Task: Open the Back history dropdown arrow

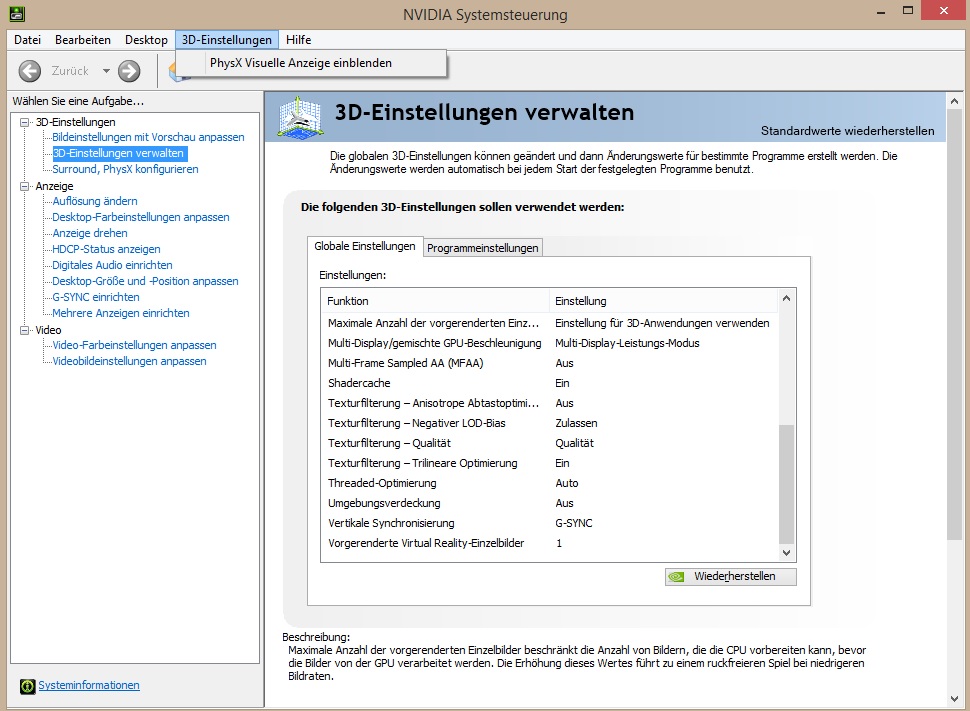Action: coord(106,71)
